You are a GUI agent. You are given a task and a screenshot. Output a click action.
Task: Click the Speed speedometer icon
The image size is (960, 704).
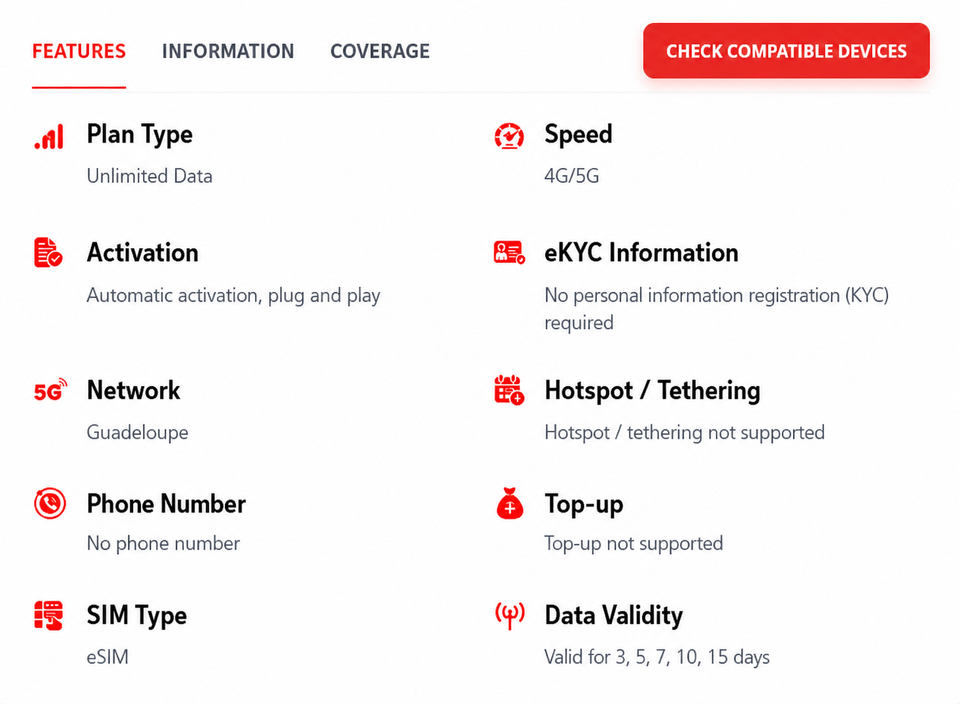509,136
